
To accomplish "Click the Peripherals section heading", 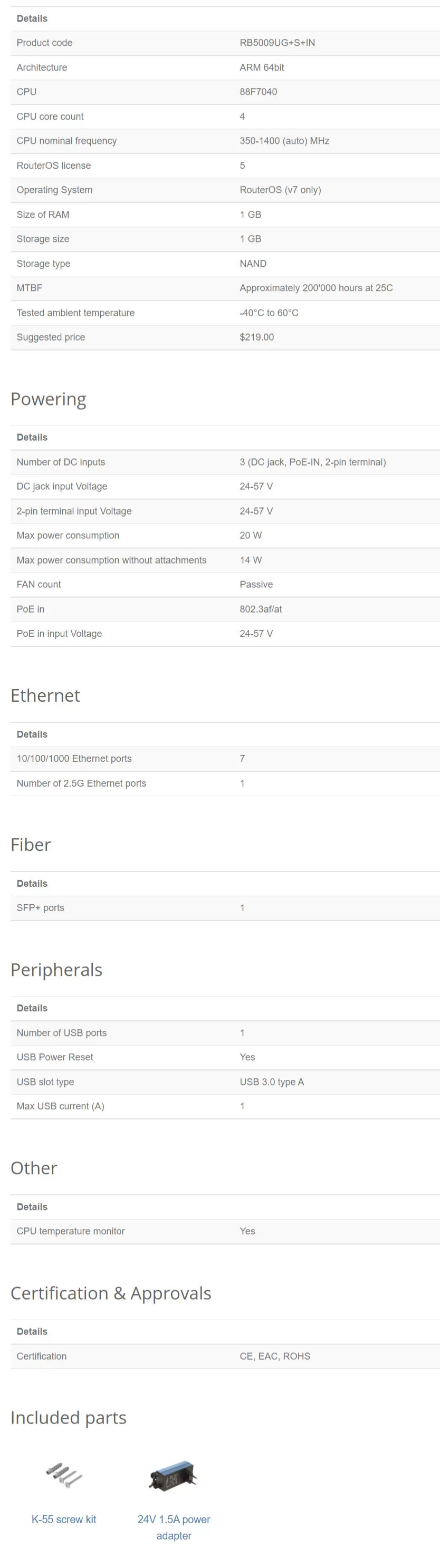I will pos(56,970).
